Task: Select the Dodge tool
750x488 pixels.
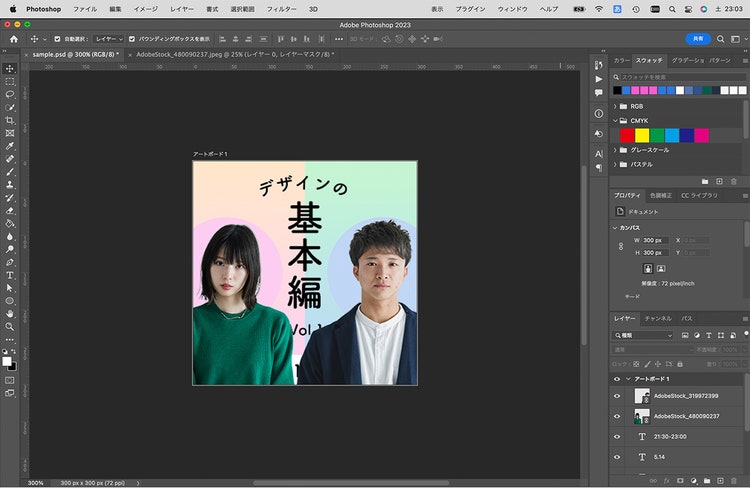Action: pyautogui.click(x=10, y=250)
